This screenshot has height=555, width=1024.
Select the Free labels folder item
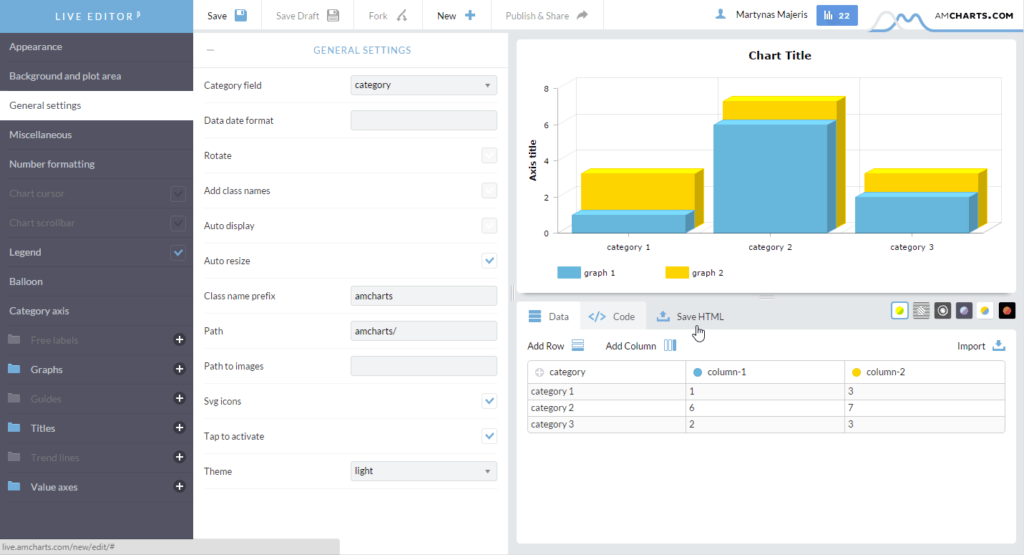coord(54,340)
